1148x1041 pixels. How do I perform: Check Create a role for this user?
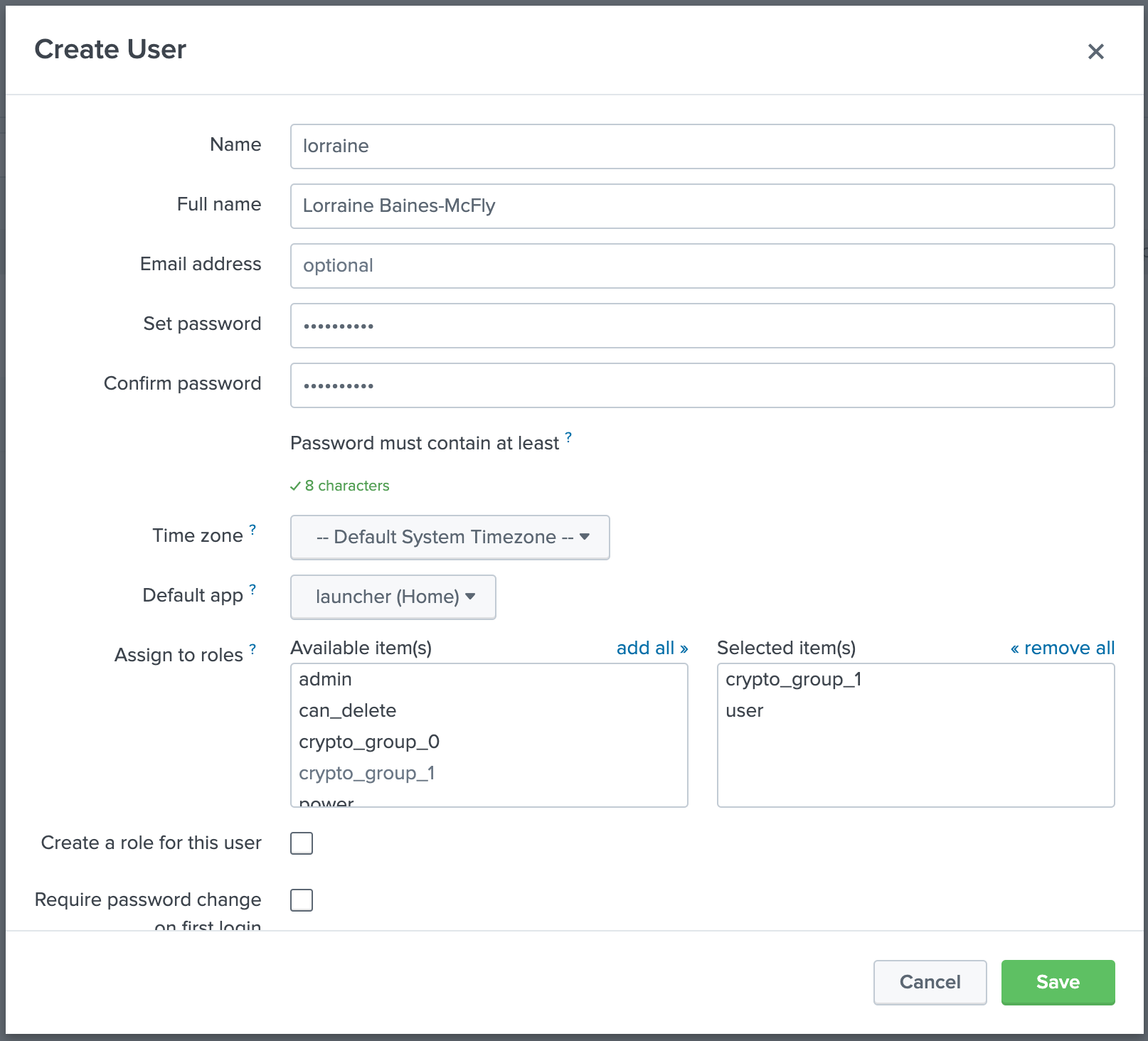pyautogui.click(x=302, y=843)
